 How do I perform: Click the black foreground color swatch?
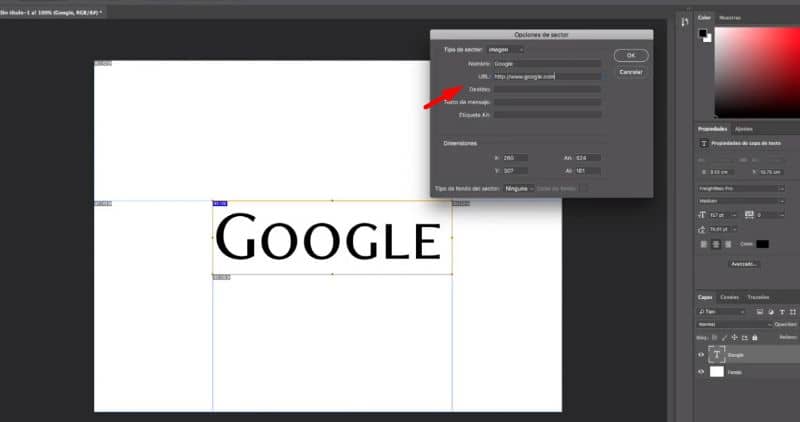pyautogui.click(x=703, y=33)
